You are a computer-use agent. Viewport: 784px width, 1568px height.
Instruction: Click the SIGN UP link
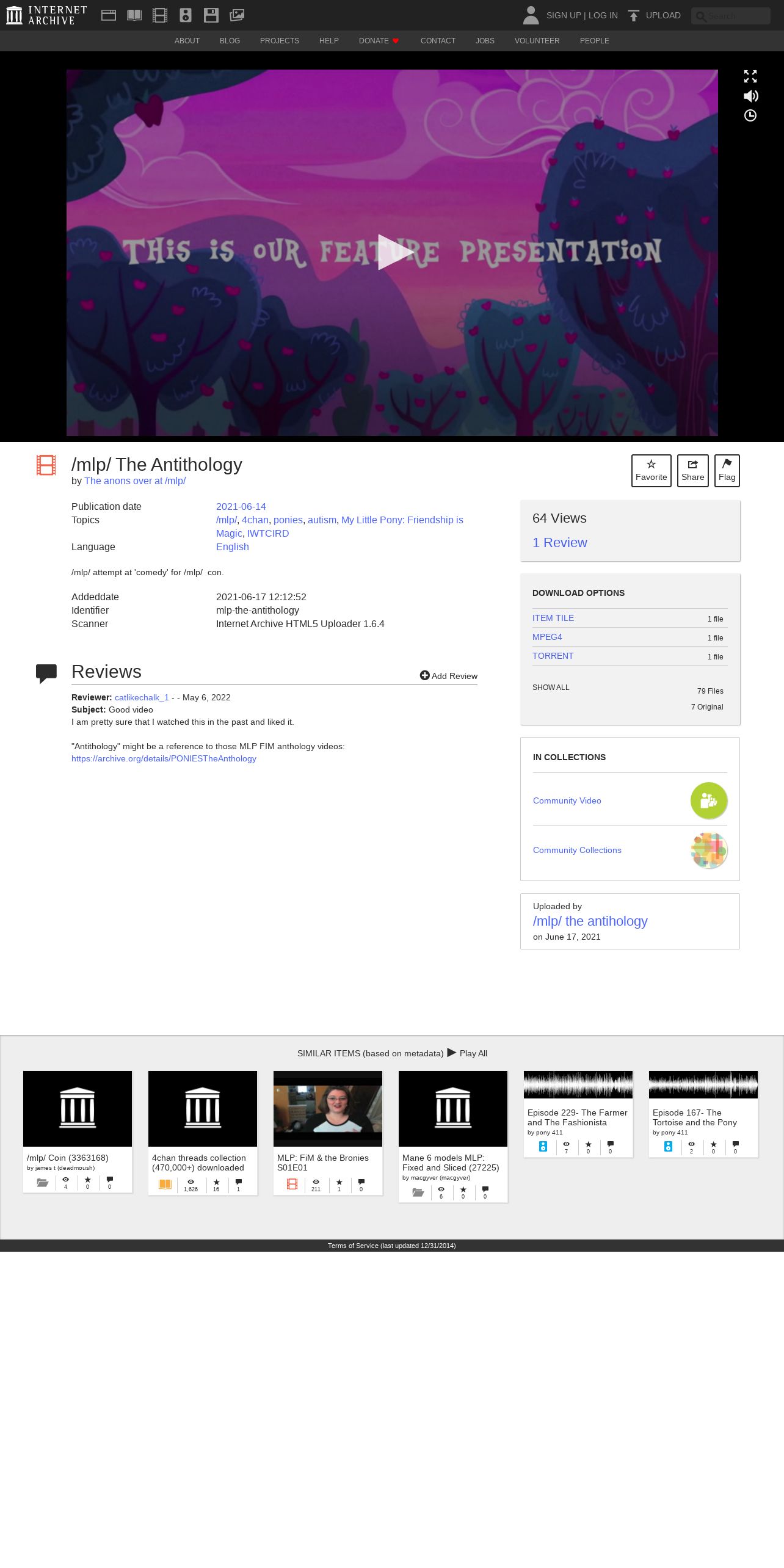pyautogui.click(x=564, y=15)
